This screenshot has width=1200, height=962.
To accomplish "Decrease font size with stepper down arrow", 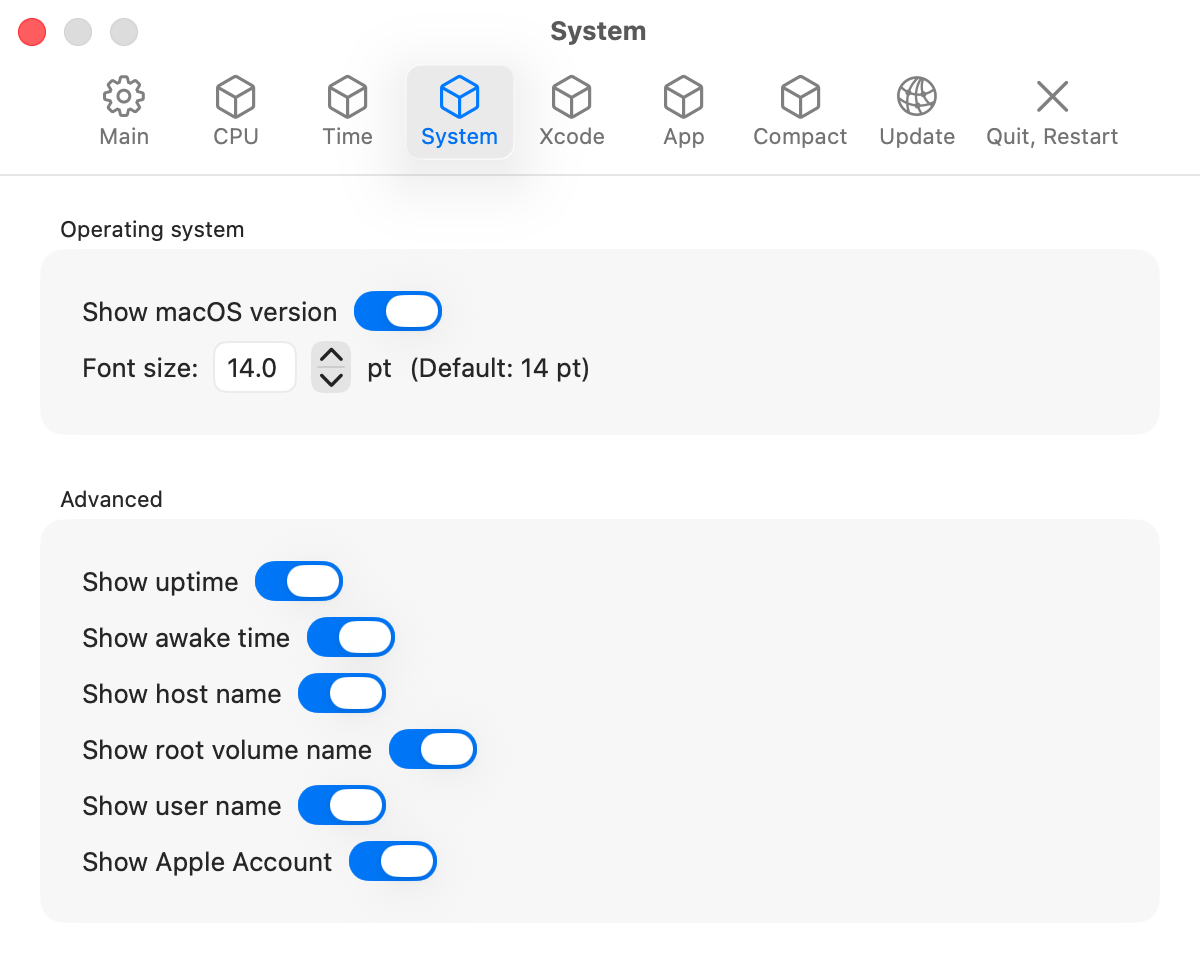I will [331, 380].
